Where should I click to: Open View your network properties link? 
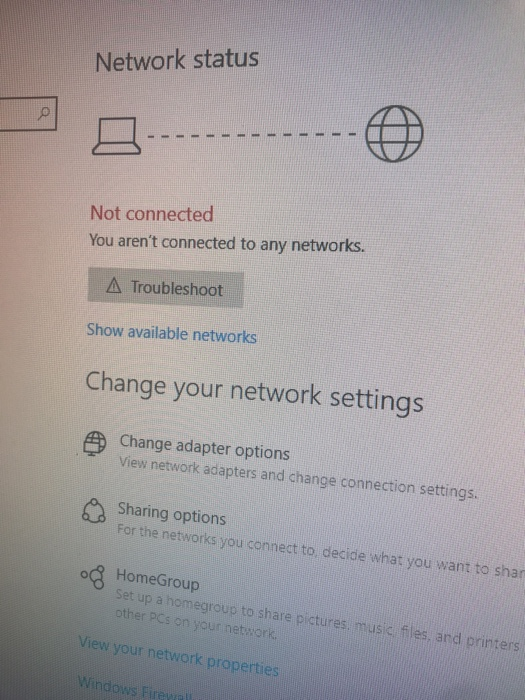[x=179, y=656]
